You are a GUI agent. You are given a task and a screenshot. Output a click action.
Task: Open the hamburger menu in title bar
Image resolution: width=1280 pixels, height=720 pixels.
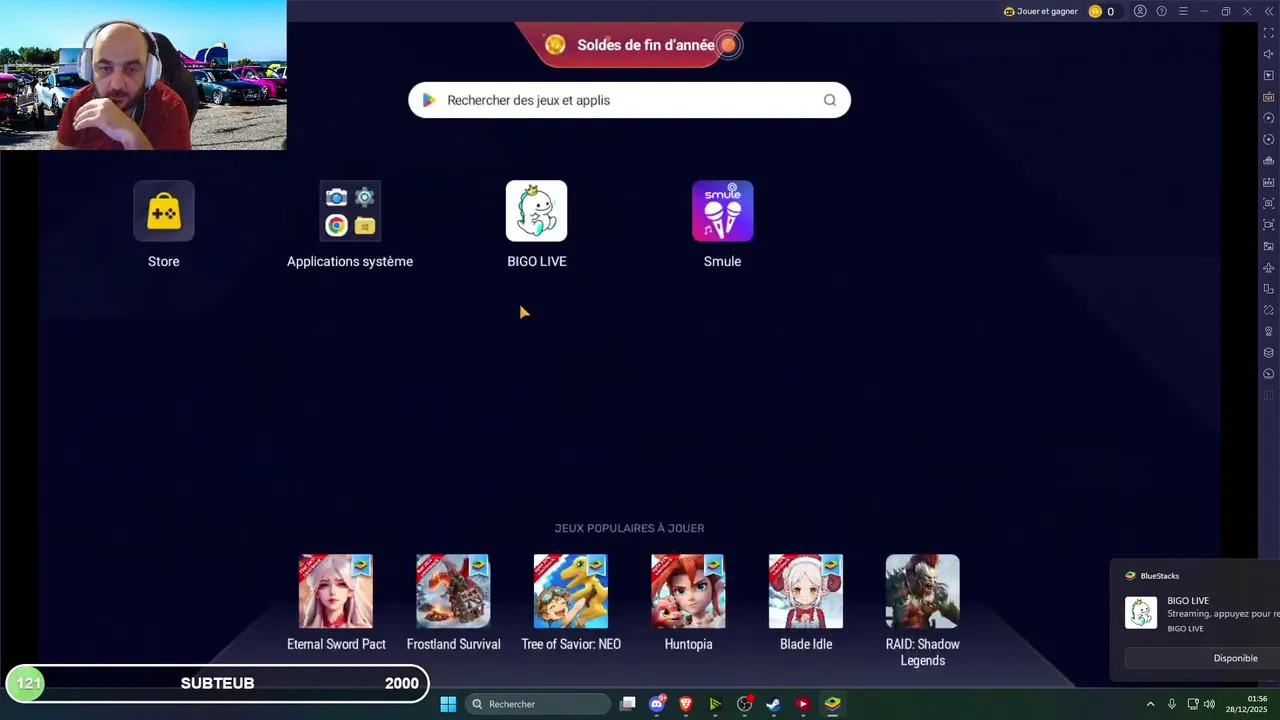pos(1183,11)
